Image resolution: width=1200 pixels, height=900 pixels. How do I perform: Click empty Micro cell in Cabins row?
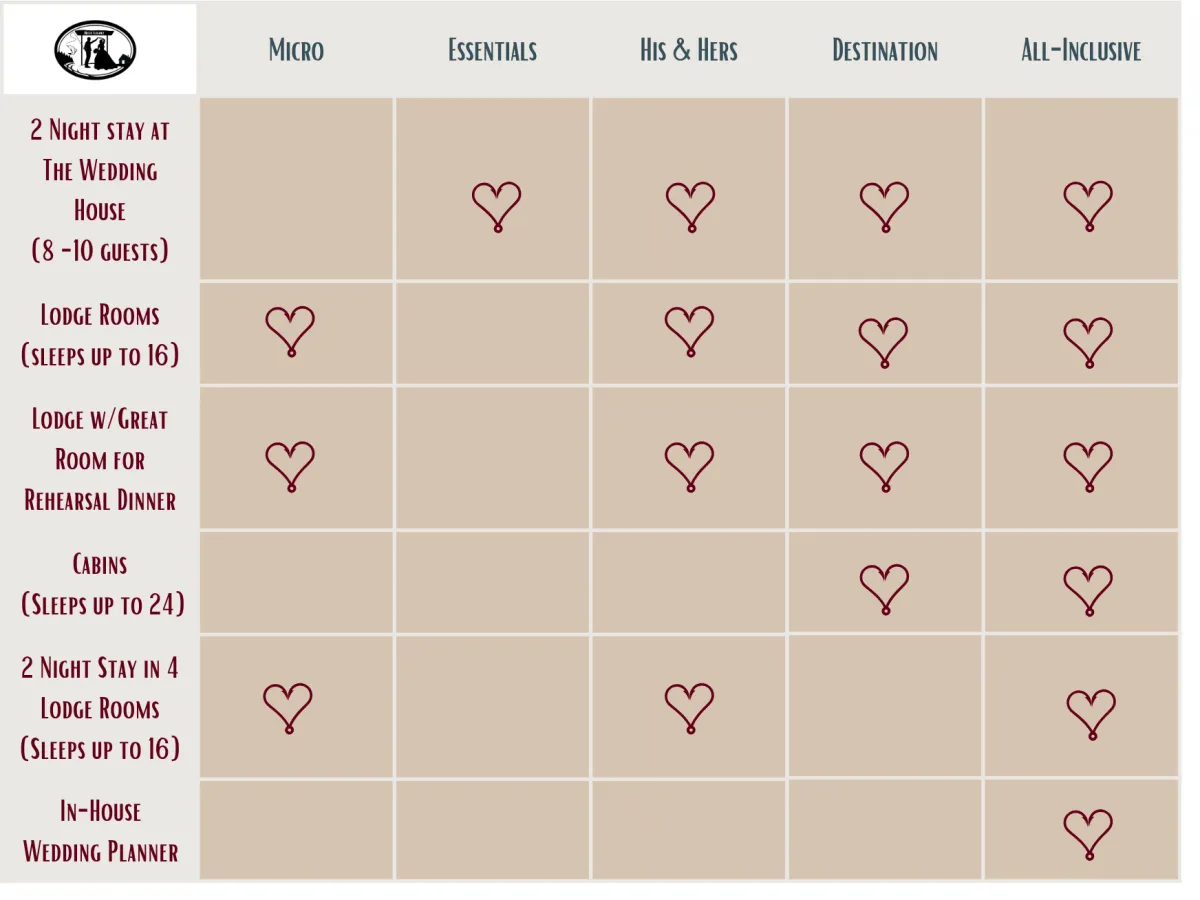coord(297,582)
